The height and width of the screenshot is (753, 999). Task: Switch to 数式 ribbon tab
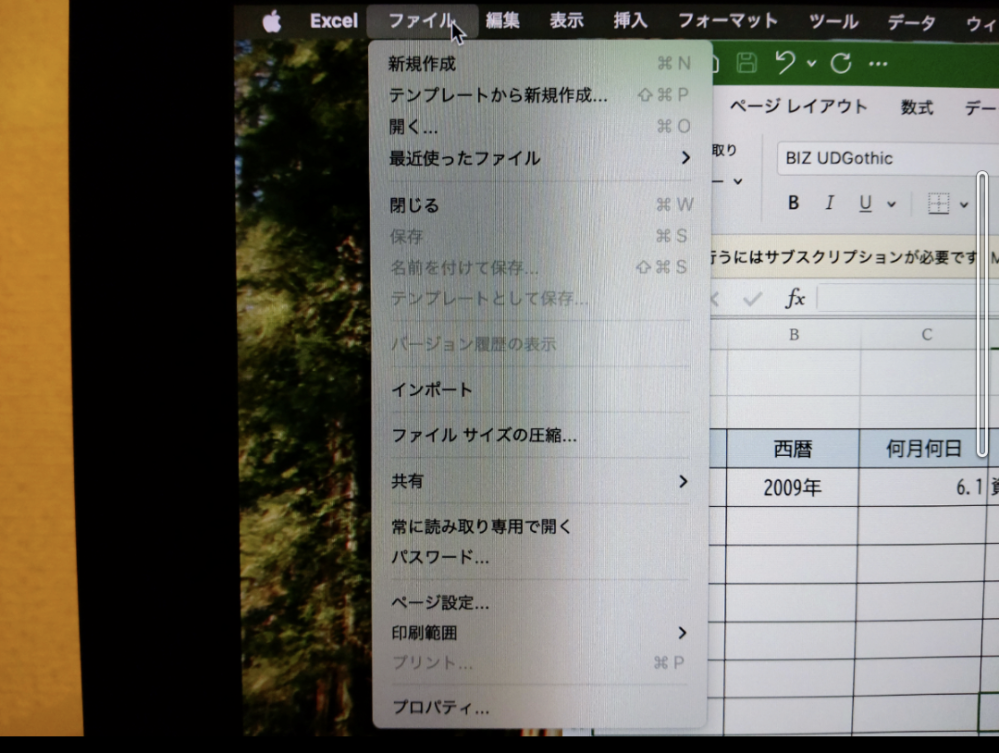917,107
